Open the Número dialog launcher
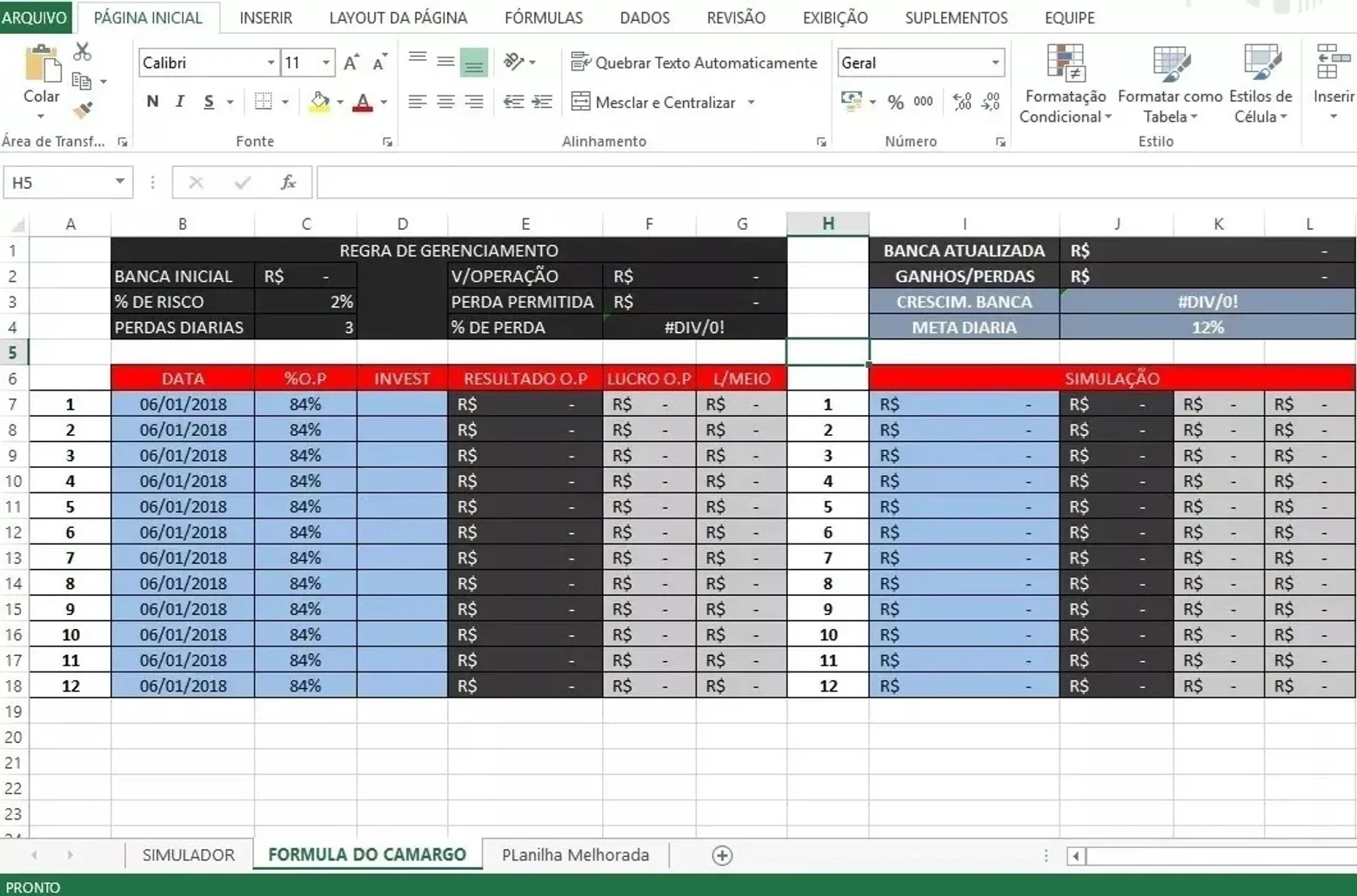1357x896 pixels. 1000,142
